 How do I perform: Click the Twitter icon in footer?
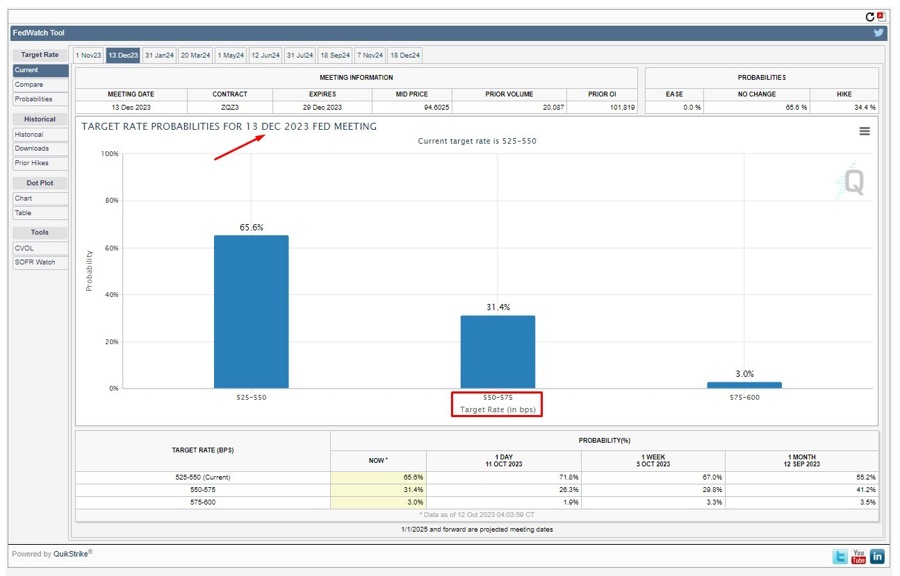pyautogui.click(x=840, y=556)
